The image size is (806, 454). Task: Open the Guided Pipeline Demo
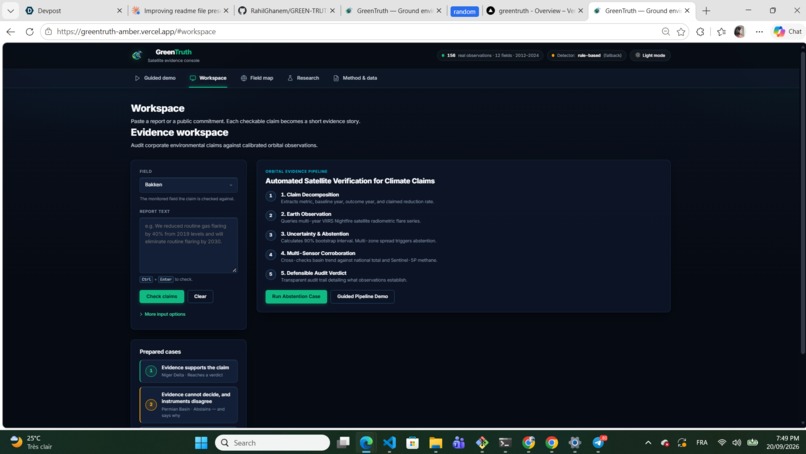362,297
